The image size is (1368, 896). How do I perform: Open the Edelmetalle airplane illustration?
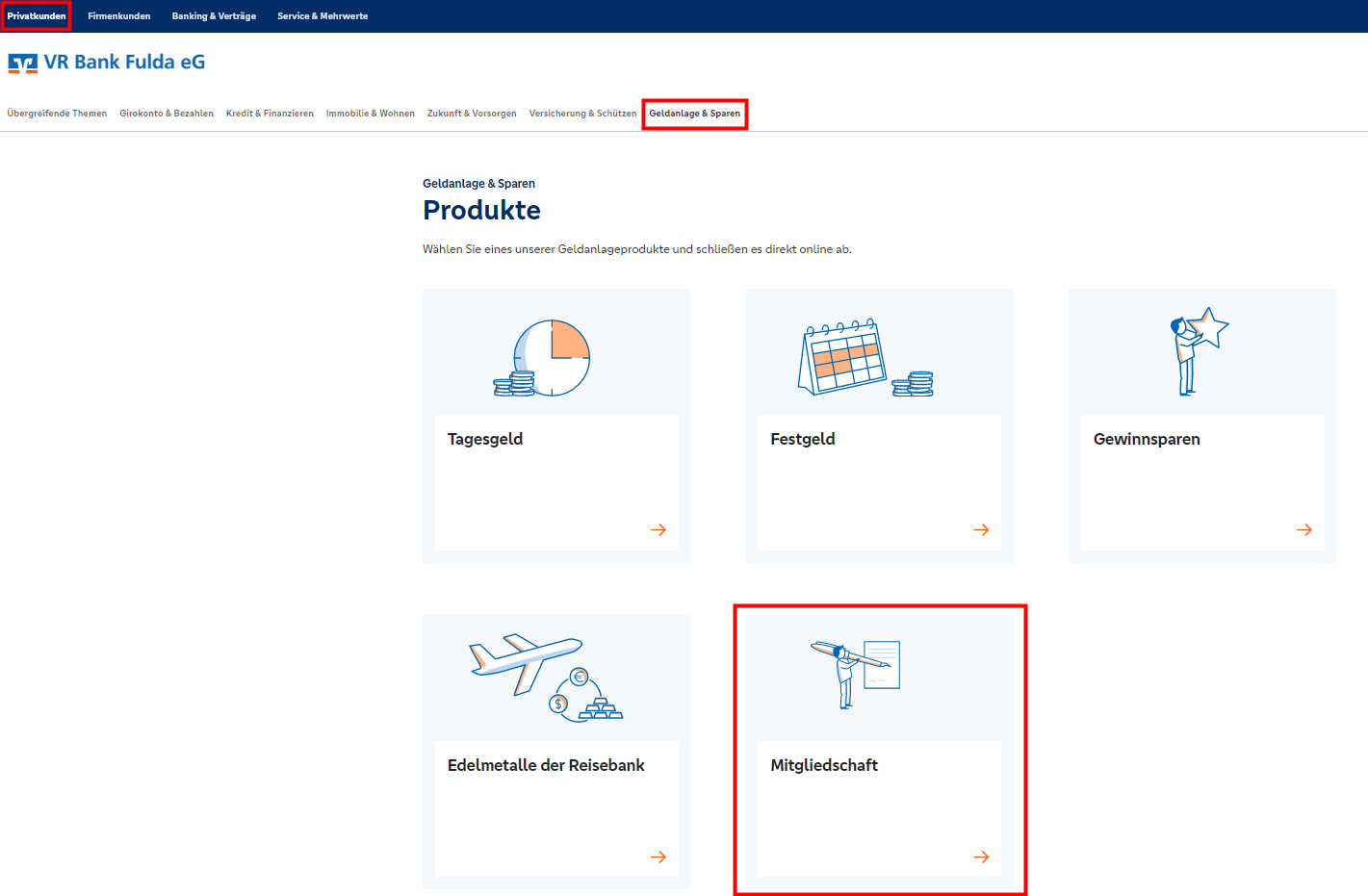(546, 678)
